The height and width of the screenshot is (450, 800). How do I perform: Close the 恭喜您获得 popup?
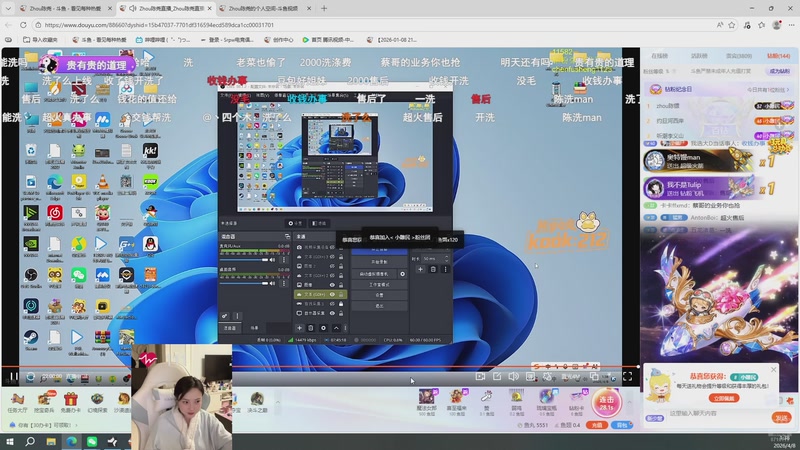pyautogui.click(x=773, y=369)
